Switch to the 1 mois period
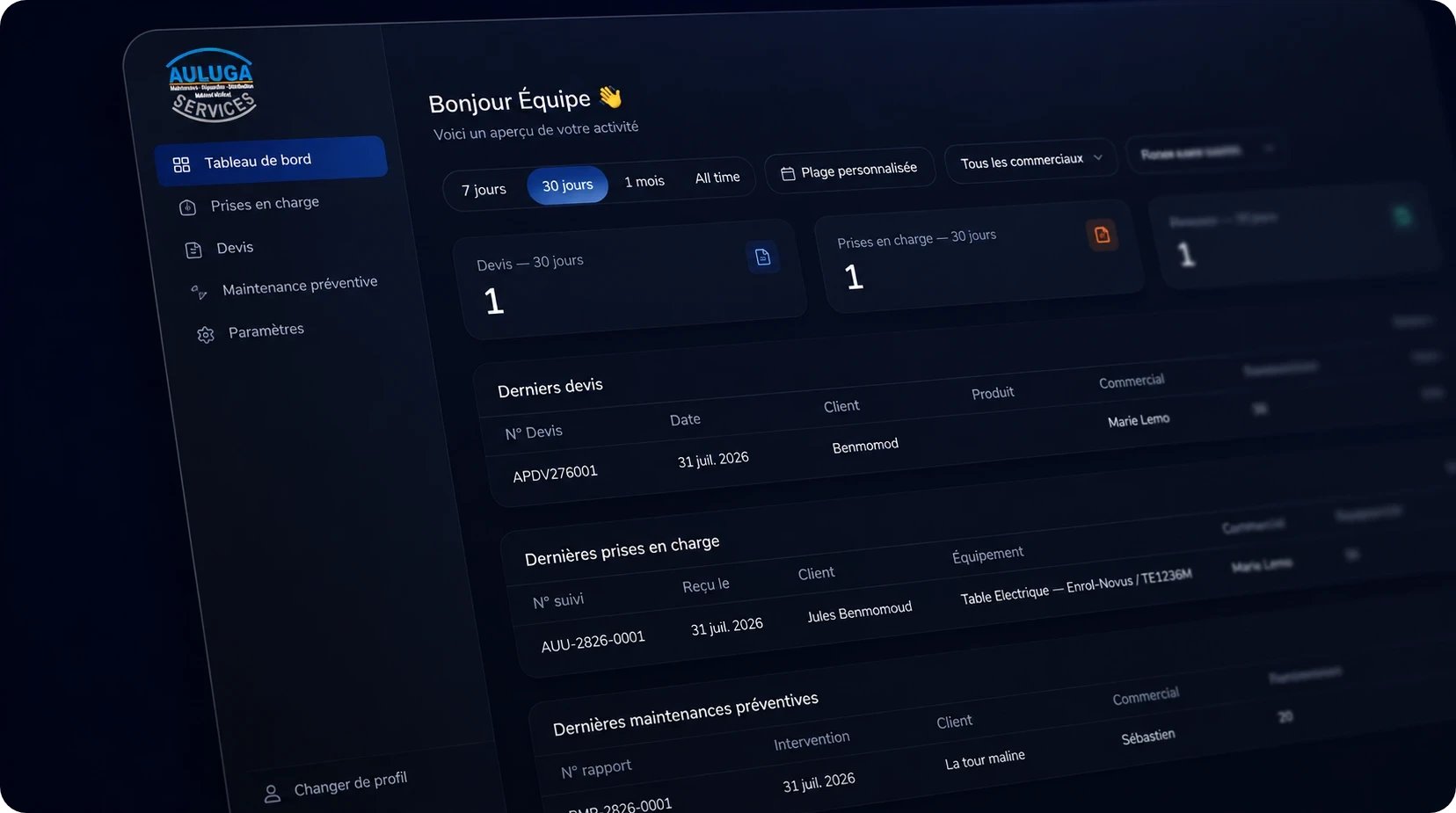 (644, 181)
